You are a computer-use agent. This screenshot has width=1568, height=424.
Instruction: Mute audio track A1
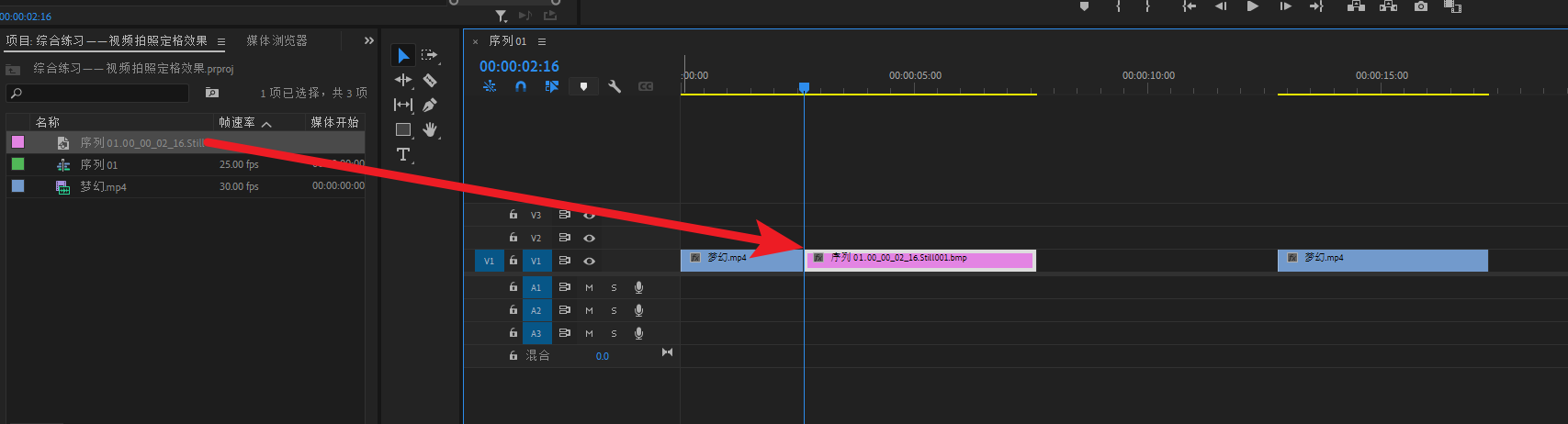(590, 287)
